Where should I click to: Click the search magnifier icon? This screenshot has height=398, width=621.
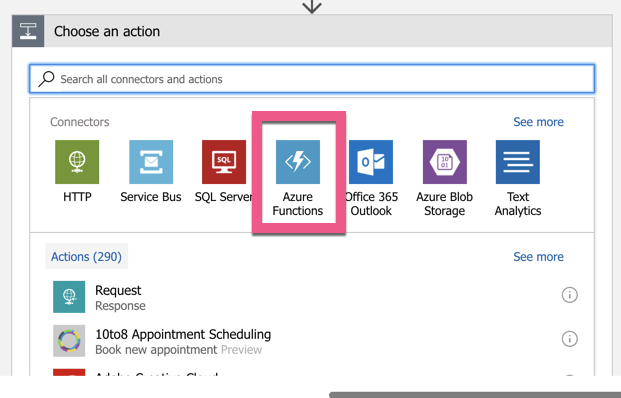tap(46, 79)
